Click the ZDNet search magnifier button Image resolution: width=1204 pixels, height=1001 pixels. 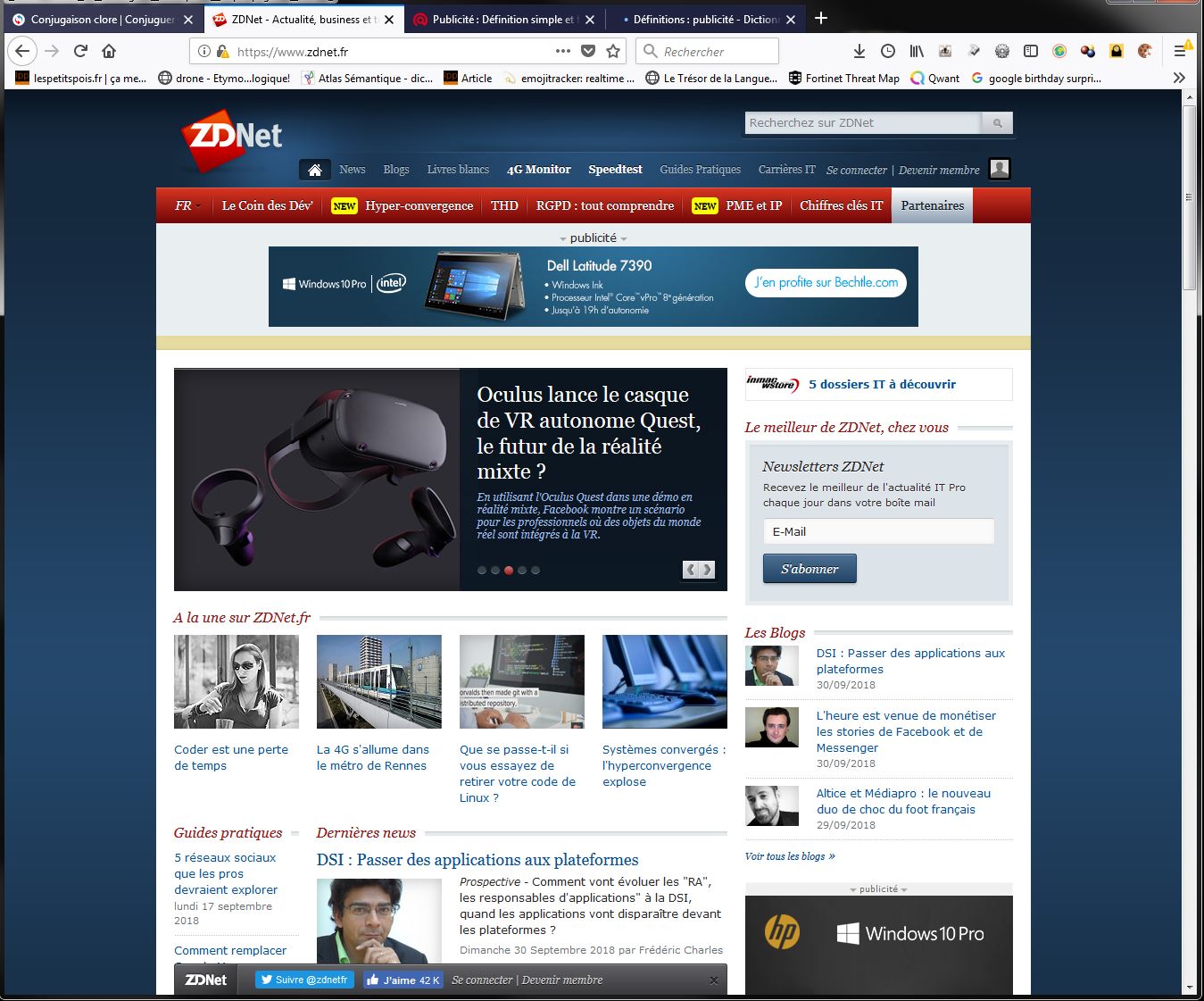click(997, 123)
